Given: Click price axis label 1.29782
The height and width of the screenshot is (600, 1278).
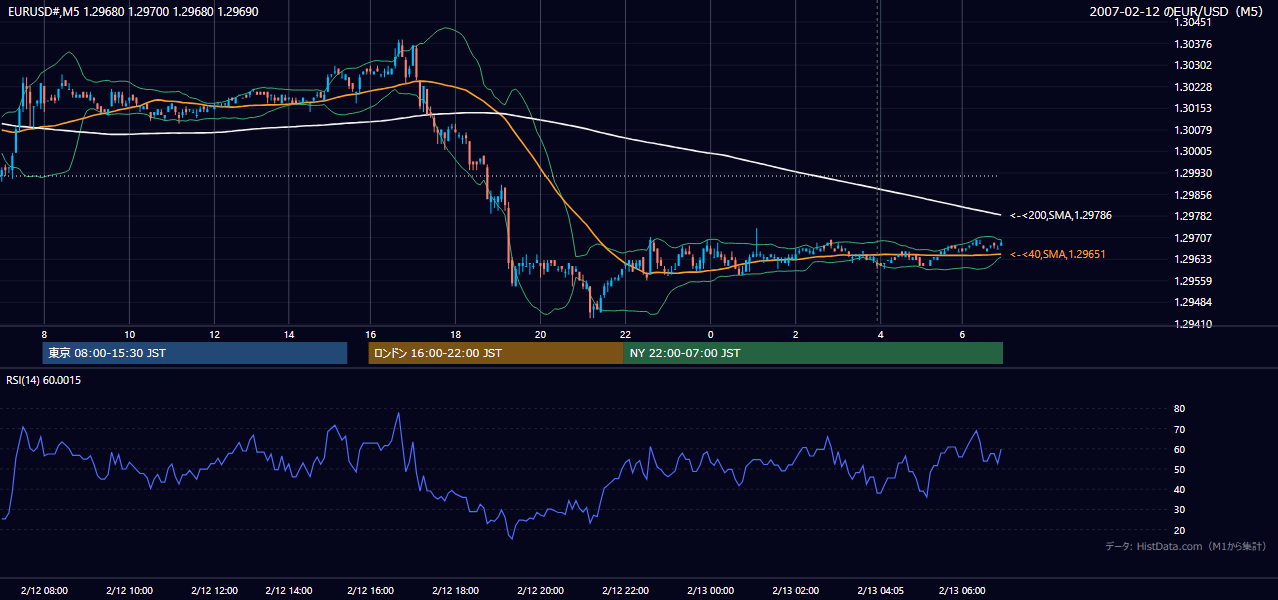Looking at the screenshot, I should [1193, 216].
